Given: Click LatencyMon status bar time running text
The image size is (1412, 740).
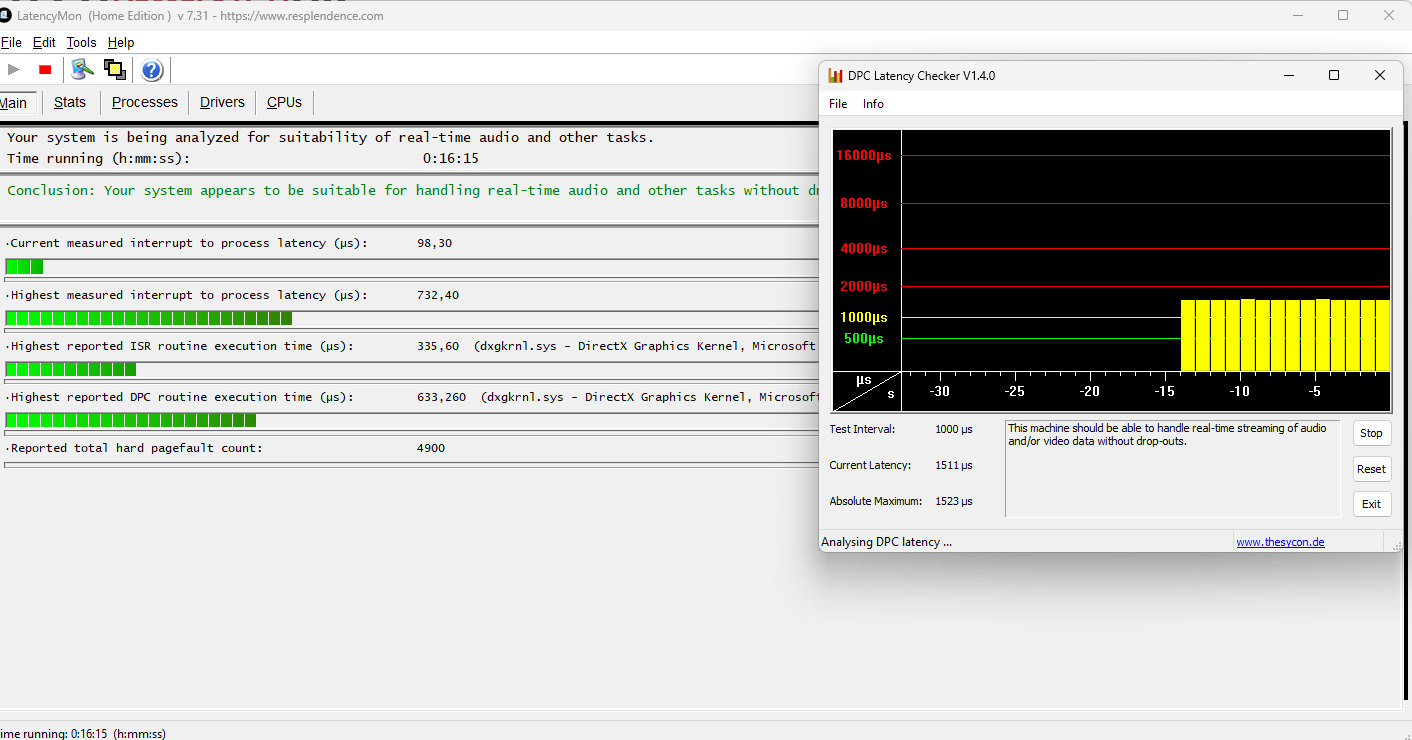Looking at the screenshot, I should 83,733.
